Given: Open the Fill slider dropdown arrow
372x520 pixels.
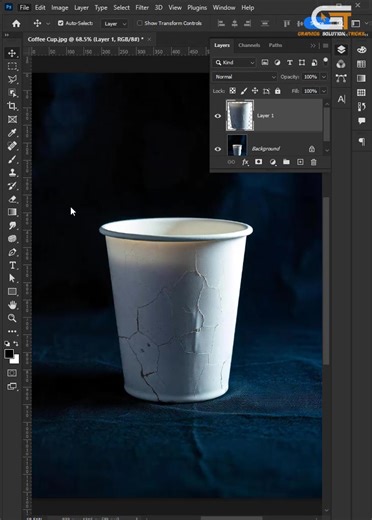Looking at the screenshot, I should pyautogui.click(x=323, y=91).
